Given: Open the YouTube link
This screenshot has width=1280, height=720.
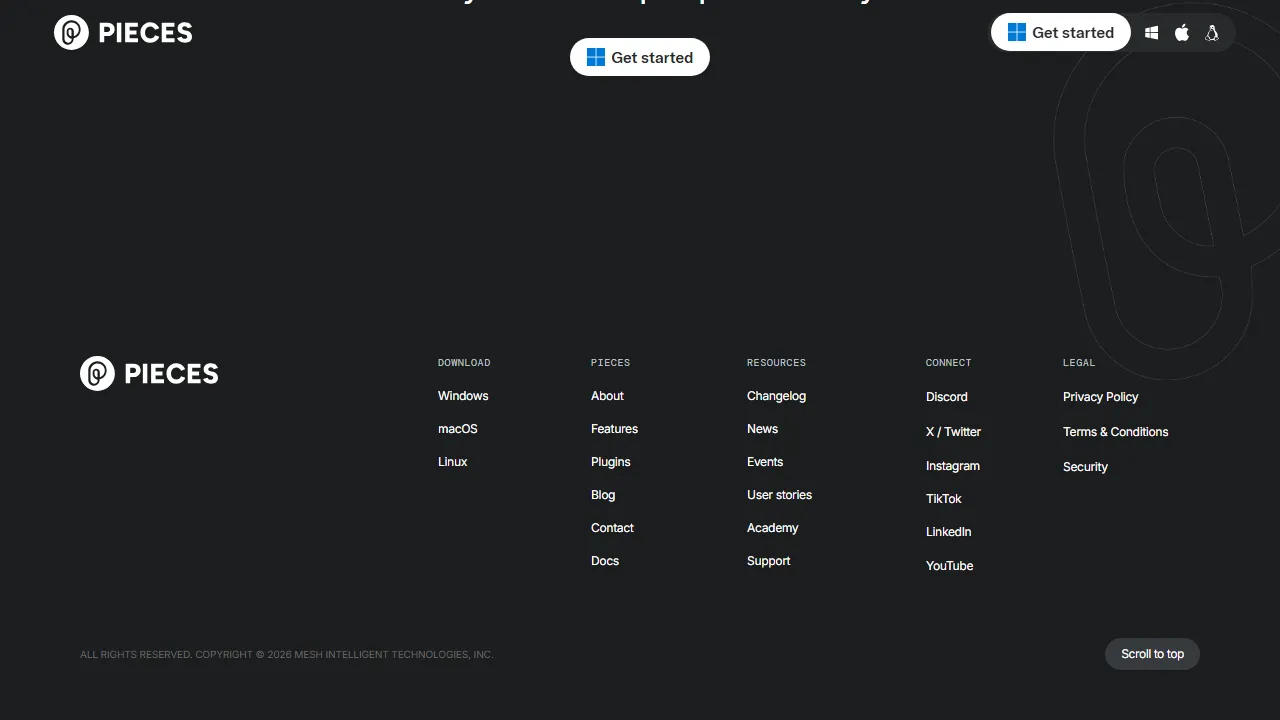Looking at the screenshot, I should tap(949, 566).
